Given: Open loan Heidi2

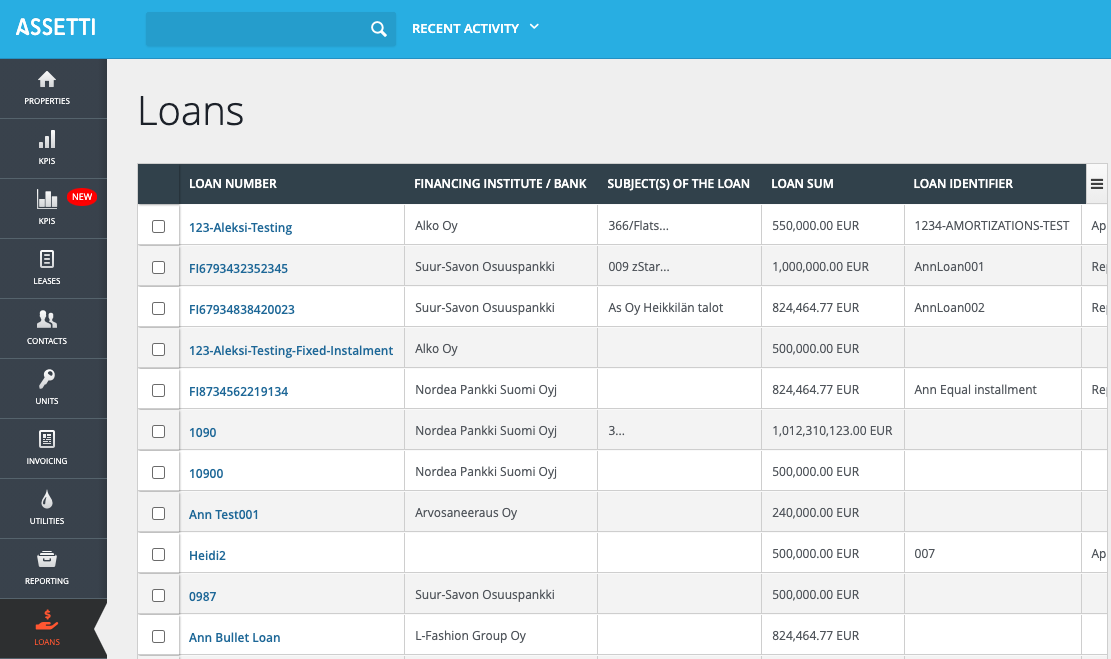Looking at the screenshot, I should click(207, 556).
